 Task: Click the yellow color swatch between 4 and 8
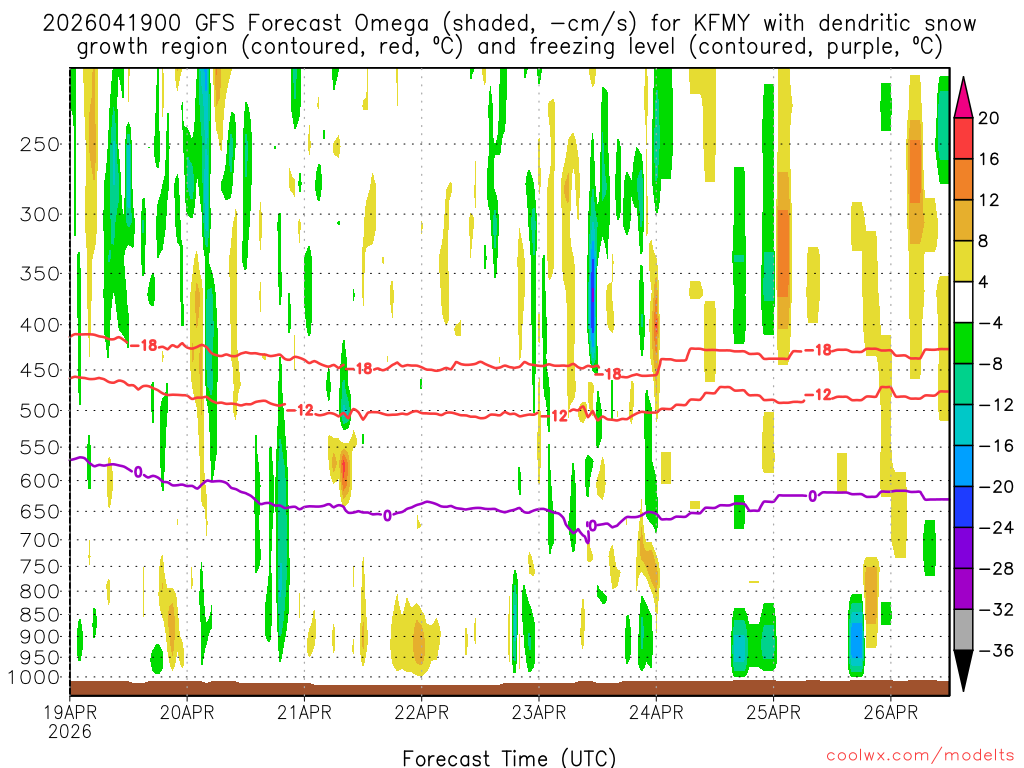(963, 262)
